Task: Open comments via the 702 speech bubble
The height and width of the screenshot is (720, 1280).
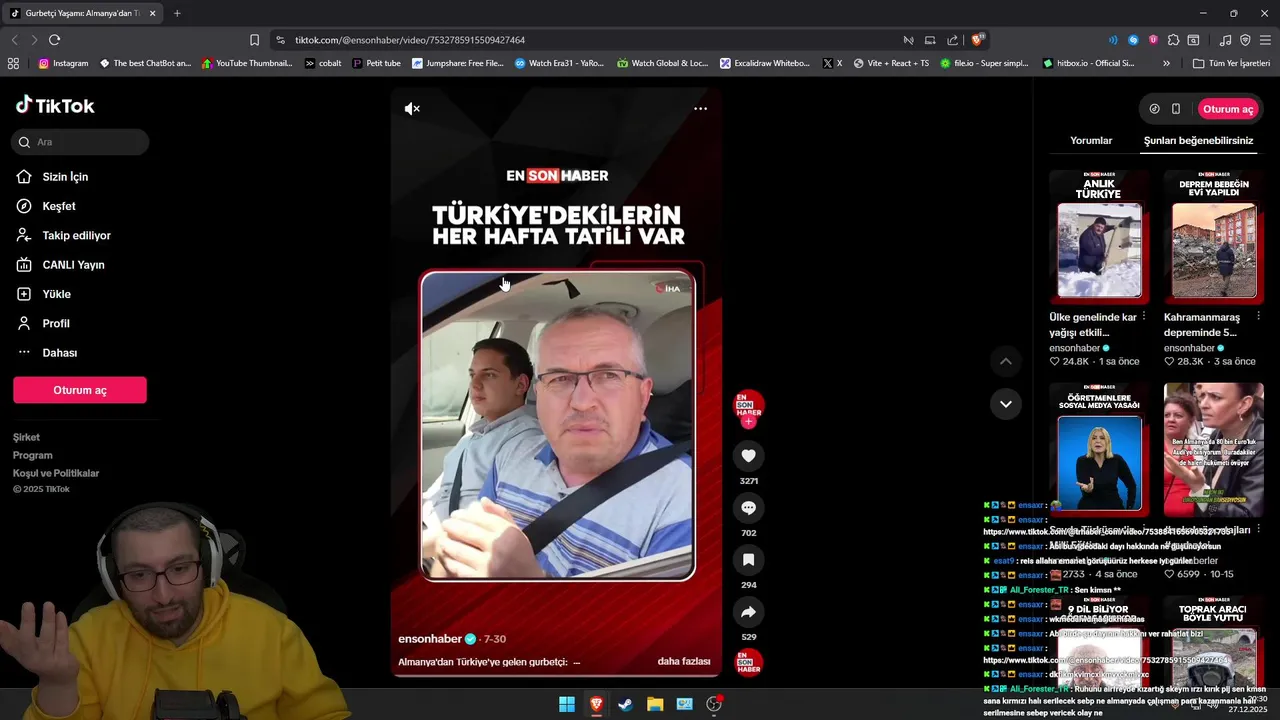Action: click(x=748, y=508)
